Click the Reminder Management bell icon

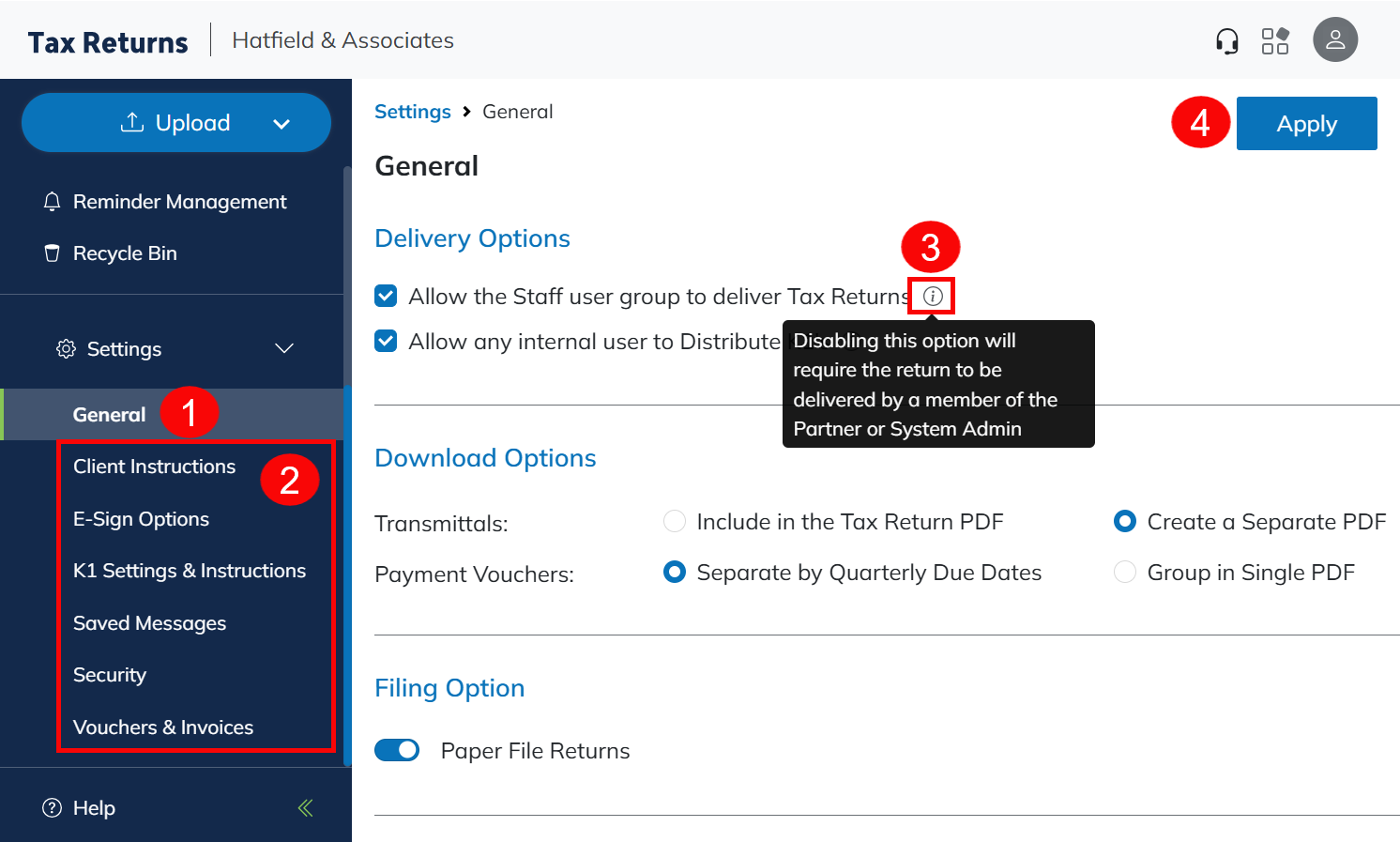coord(53,202)
